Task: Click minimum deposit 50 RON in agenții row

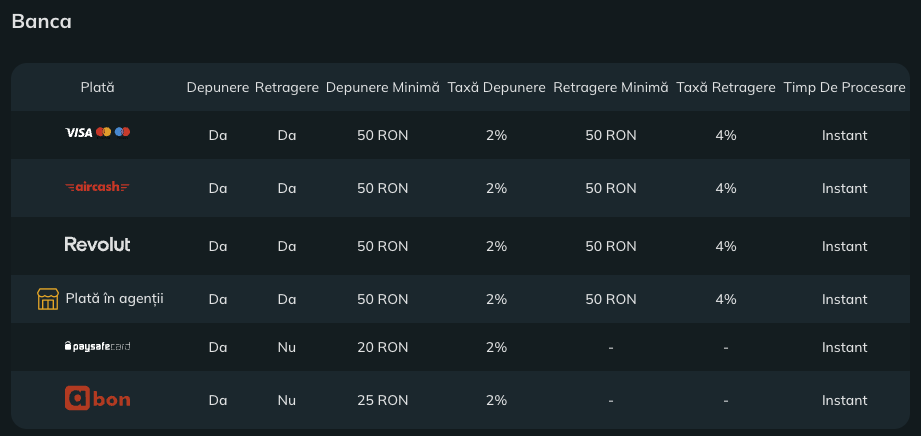Action: [x=382, y=299]
